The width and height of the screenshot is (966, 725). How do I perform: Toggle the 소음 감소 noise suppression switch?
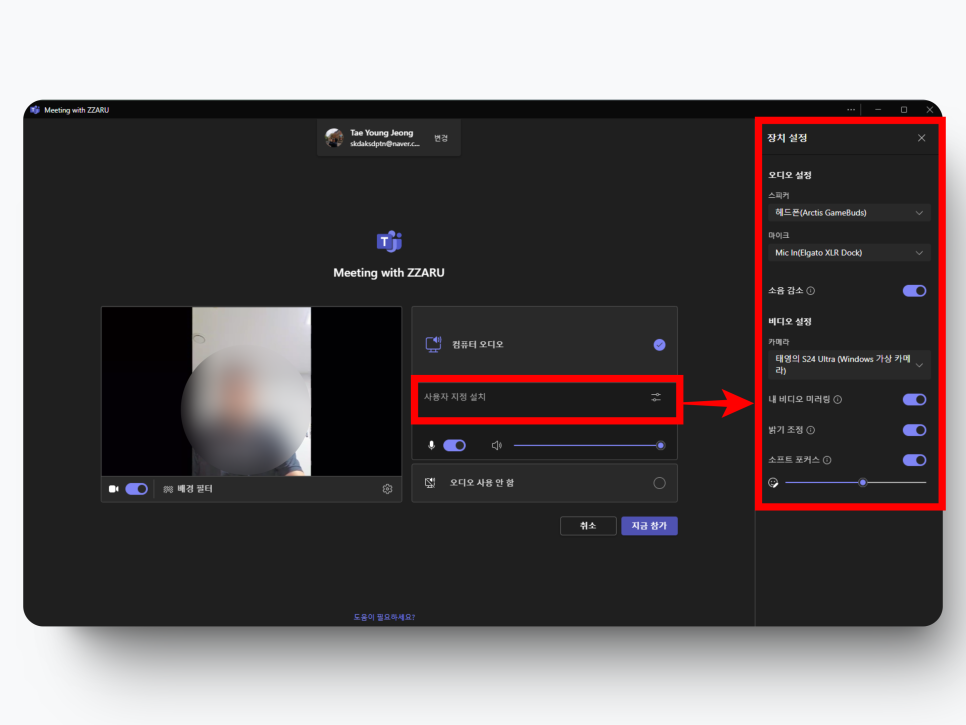914,291
